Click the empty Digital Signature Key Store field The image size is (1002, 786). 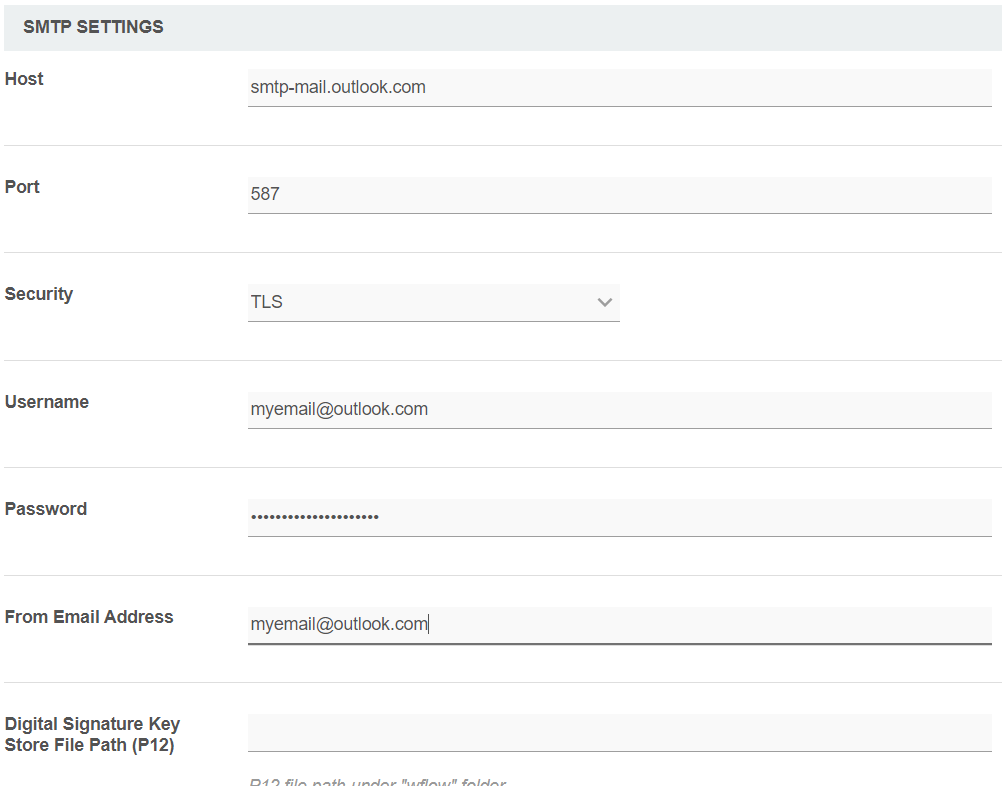tap(619, 732)
